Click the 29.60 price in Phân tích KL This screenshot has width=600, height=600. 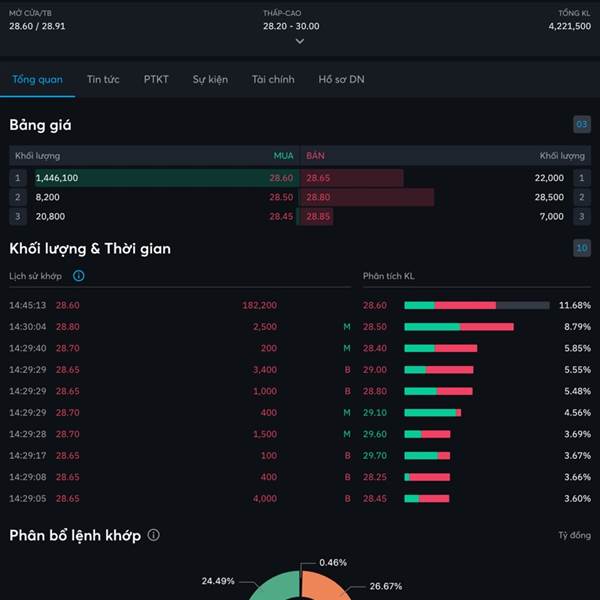(375, 434)
